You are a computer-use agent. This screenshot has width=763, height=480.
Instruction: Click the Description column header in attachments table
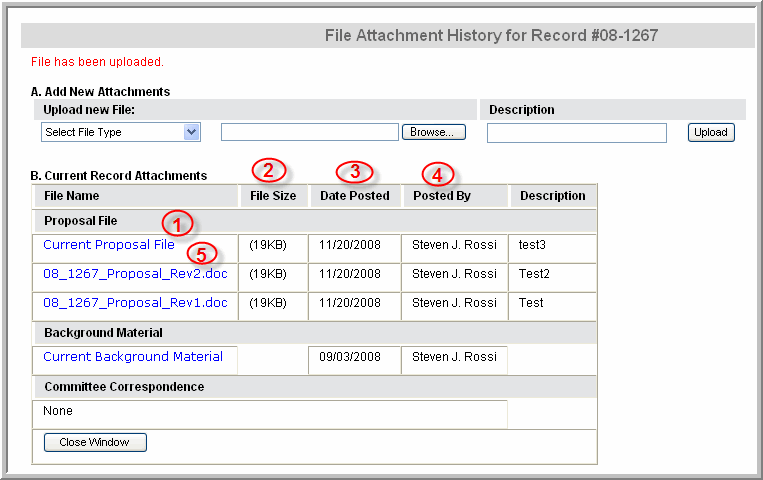point(553,196)
